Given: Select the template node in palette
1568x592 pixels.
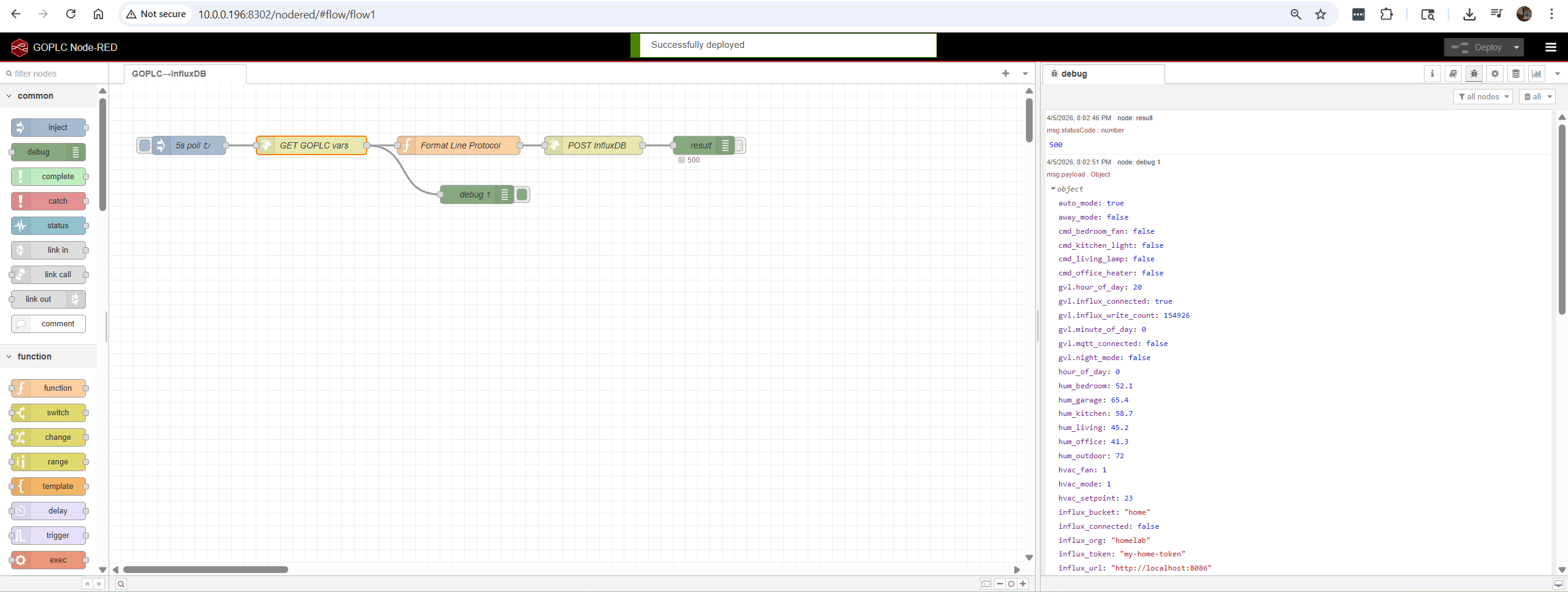Looking at the screenshot, I should tap(48, 486).
